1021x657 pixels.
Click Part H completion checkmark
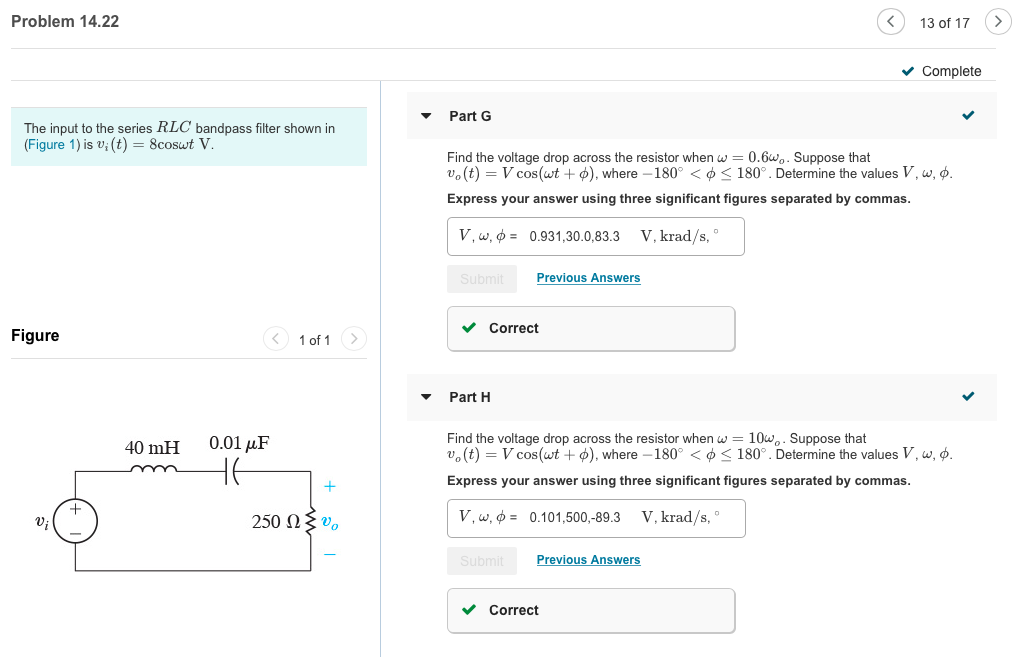pyautogui.click(x=968, y=397)
